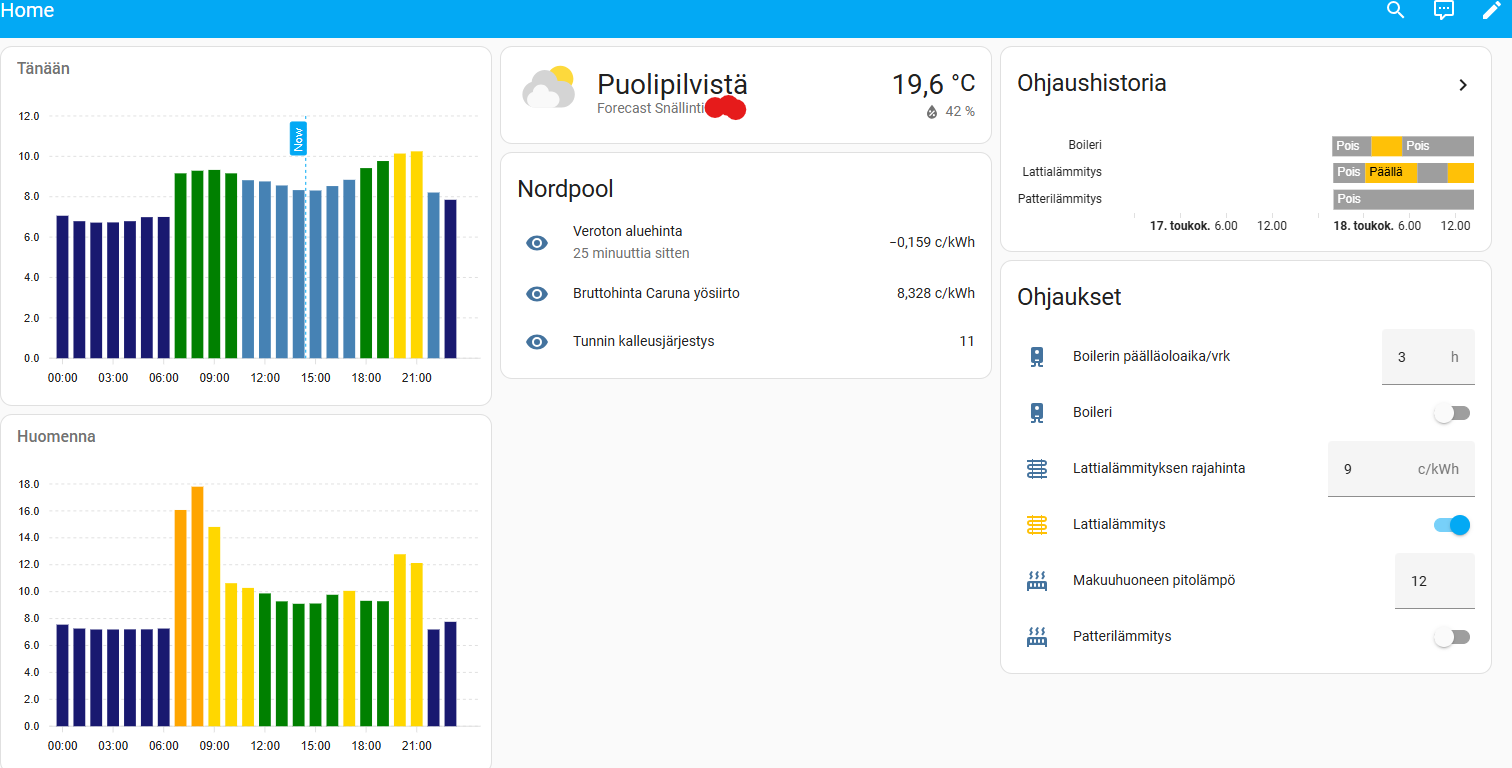Click the Boilerin päälläoloaika hours input field
Screen dimensions: 1512x768
click(x=1412, y=357)
